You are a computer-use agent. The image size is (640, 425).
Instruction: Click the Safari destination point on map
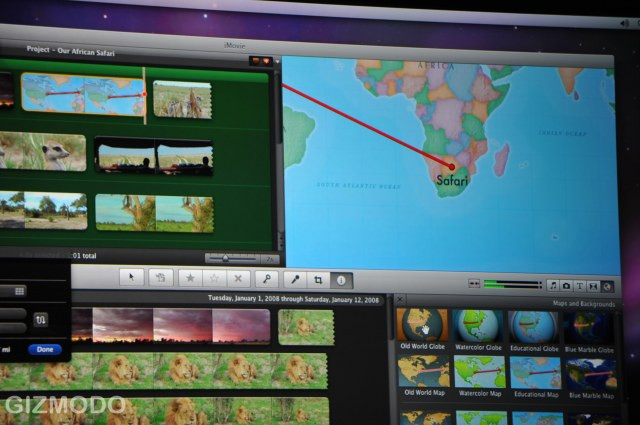452,167
